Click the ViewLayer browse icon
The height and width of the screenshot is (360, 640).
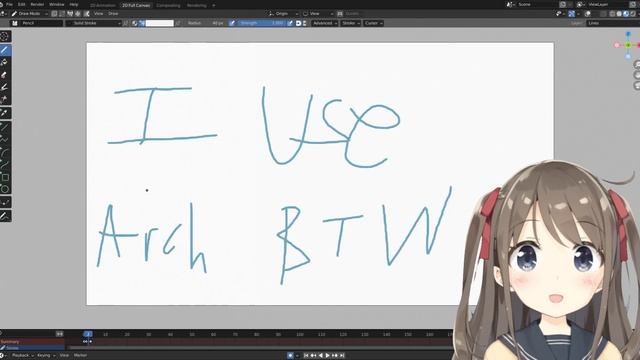(x=580, y=4)
